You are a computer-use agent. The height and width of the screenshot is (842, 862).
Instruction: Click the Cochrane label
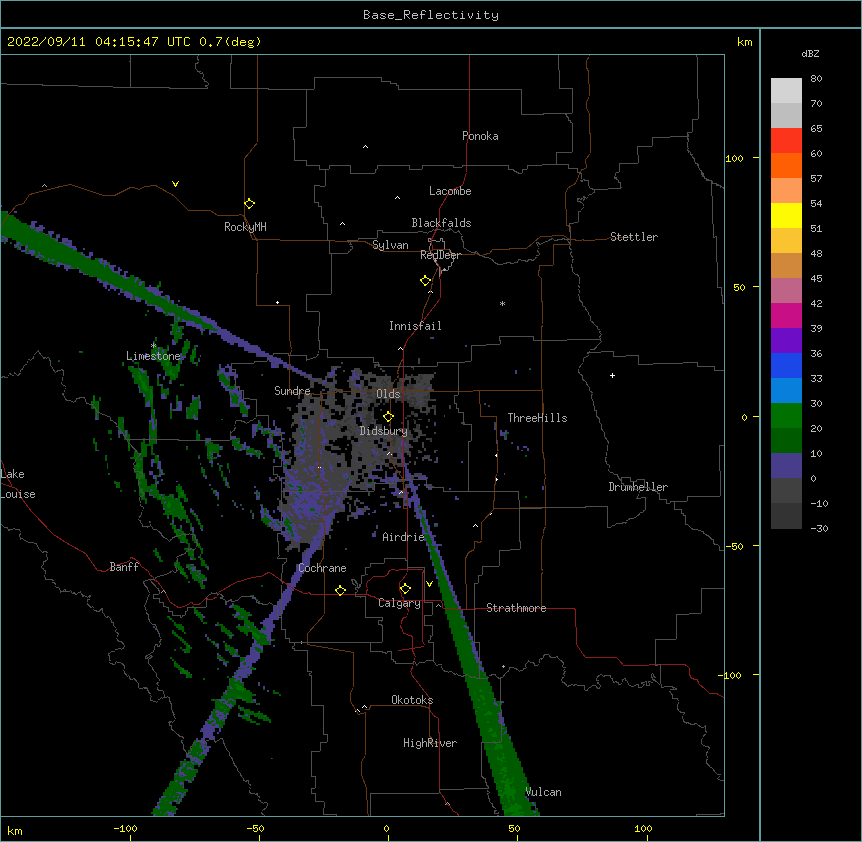tap(322, 568)
